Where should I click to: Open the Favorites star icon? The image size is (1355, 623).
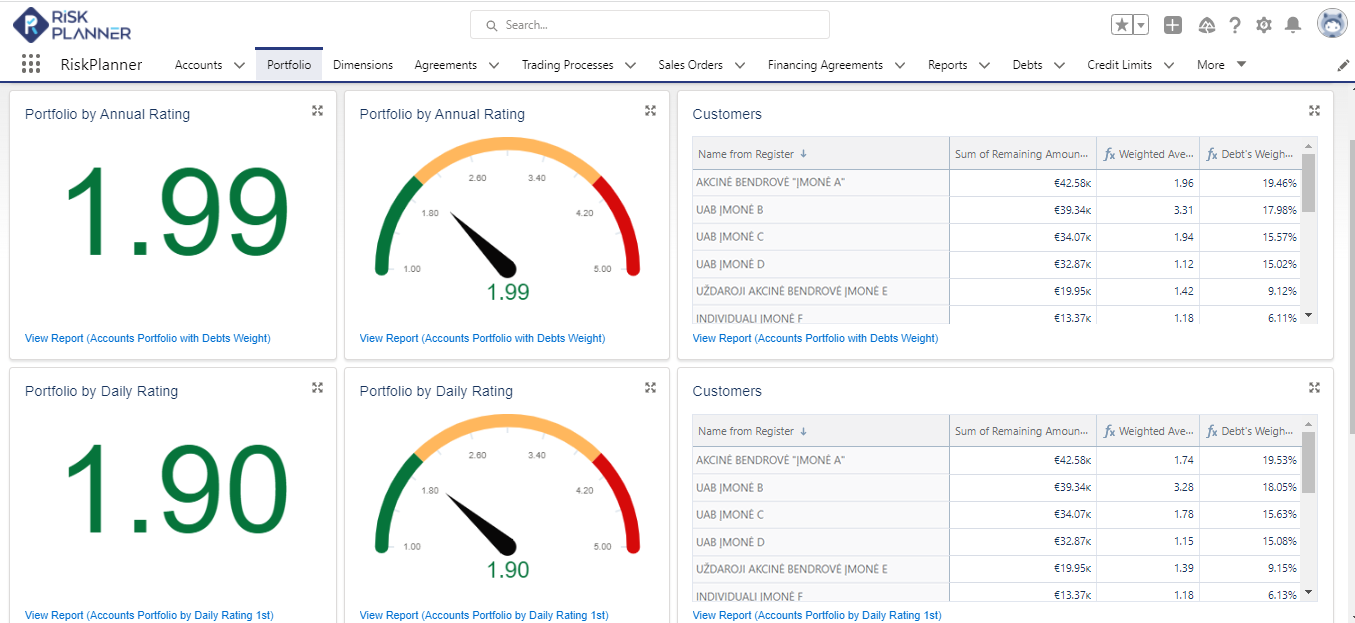(1122, 25)
